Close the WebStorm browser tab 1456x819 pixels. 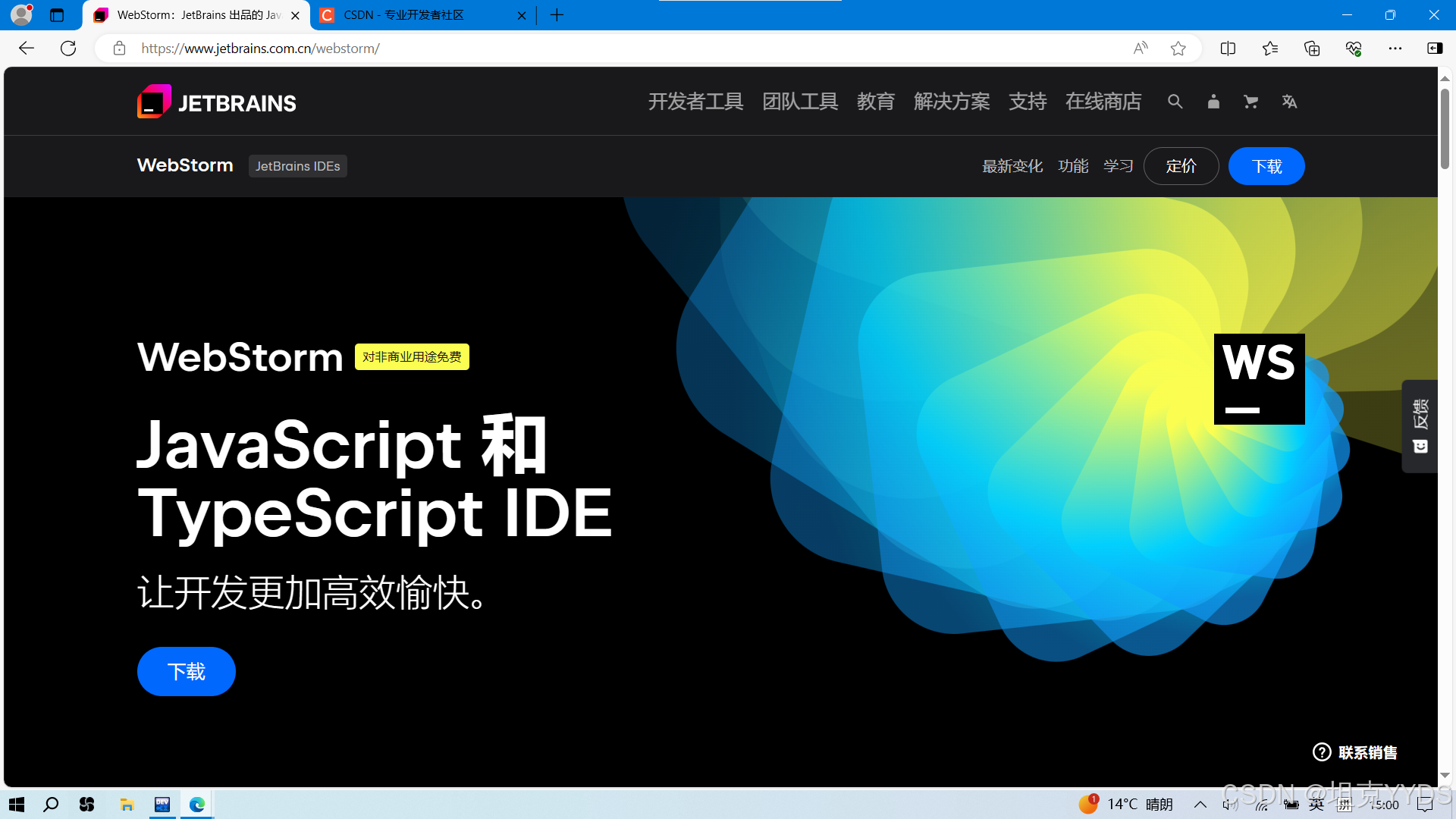click(x=295, y=15)
